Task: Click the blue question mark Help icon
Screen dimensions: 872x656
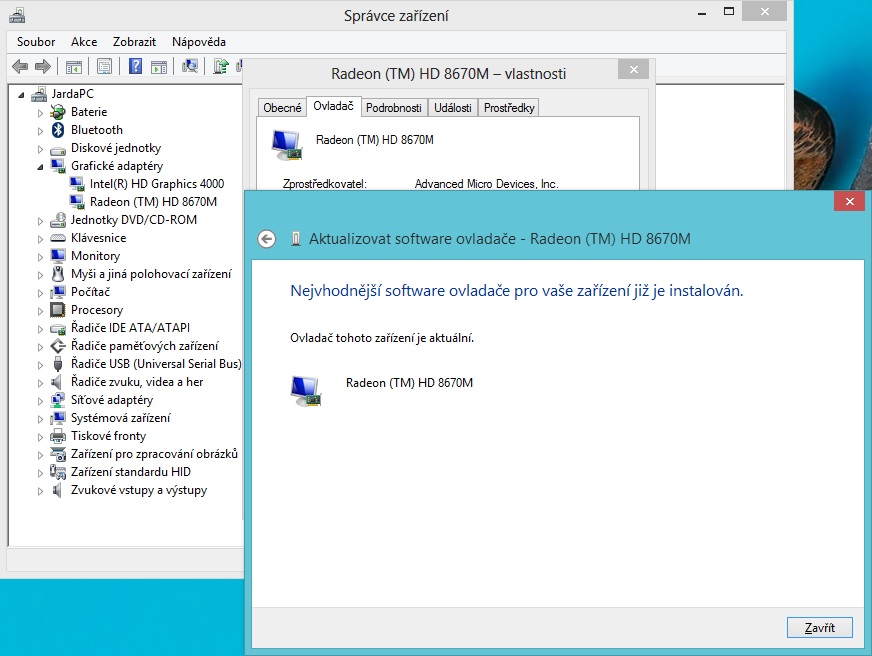Action: [x=135, y=67]
